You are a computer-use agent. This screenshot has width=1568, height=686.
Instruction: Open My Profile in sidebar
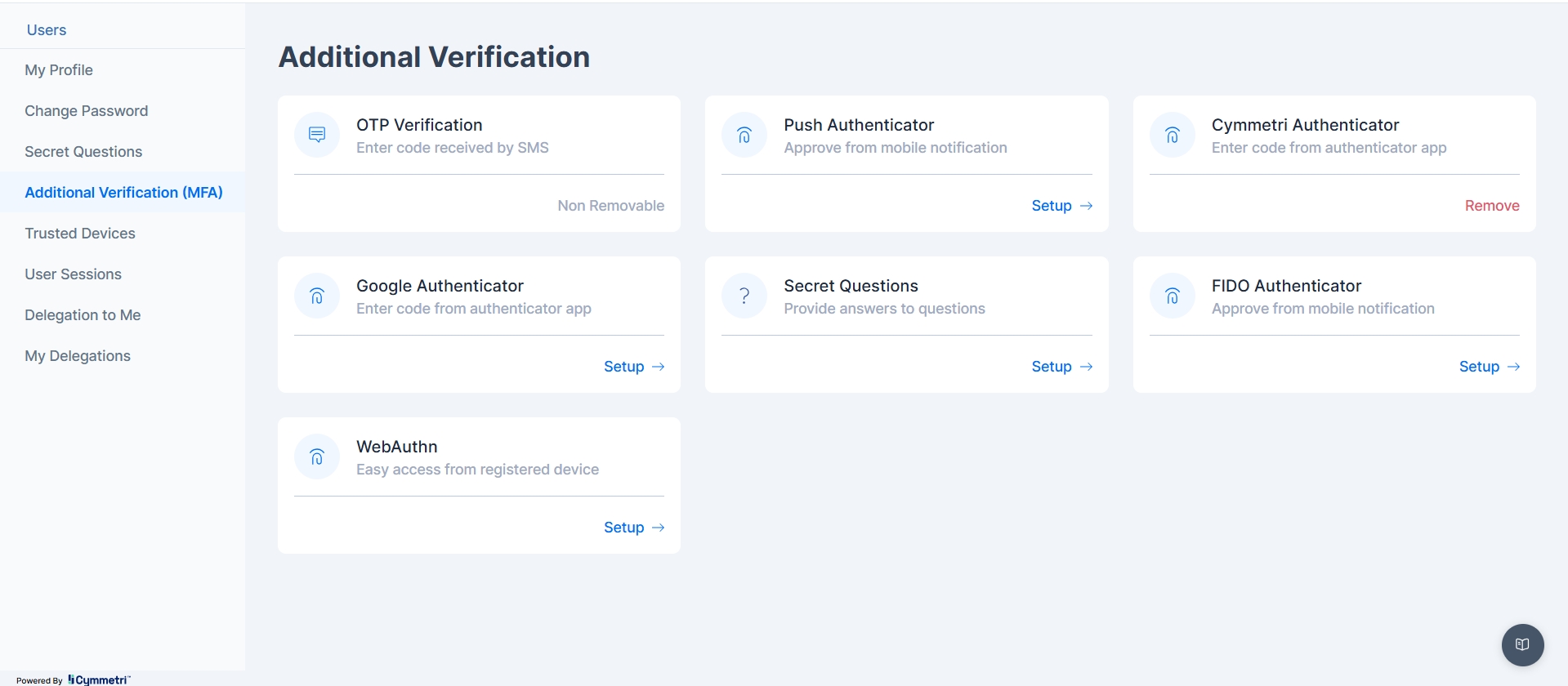pyautogui.click(x=59, y=70)
